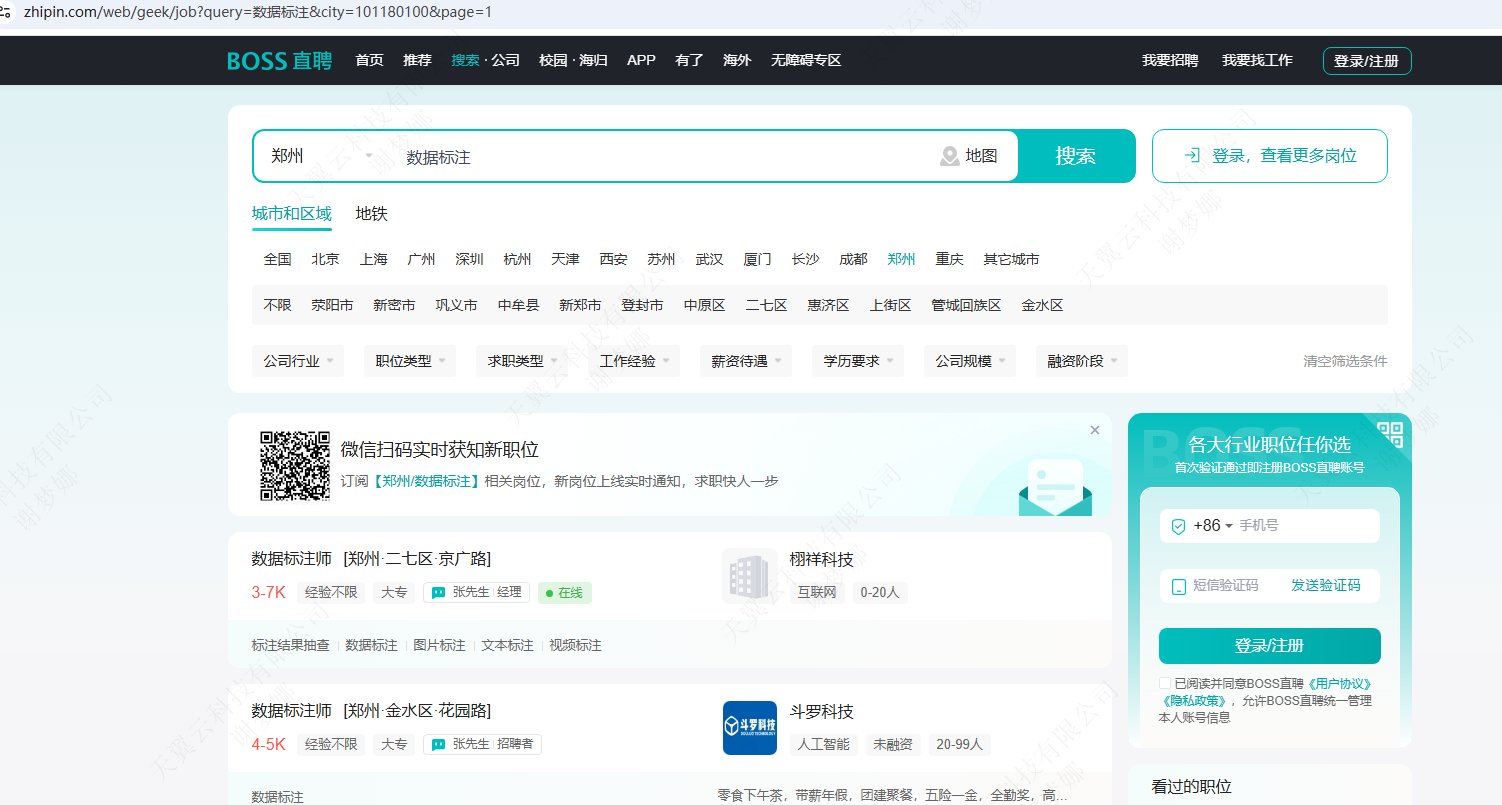Click the 手机号 input field

click(1305, 526)
